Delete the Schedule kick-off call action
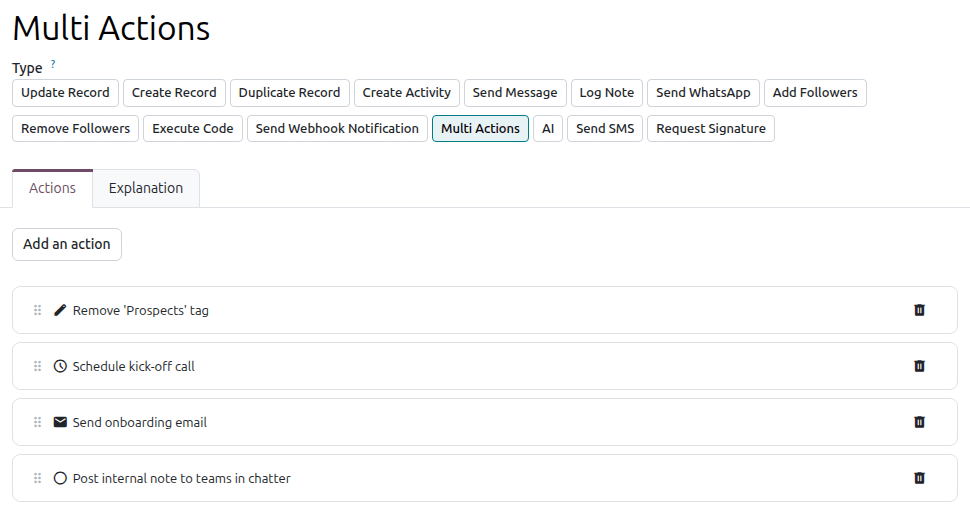 coord(919,366)
